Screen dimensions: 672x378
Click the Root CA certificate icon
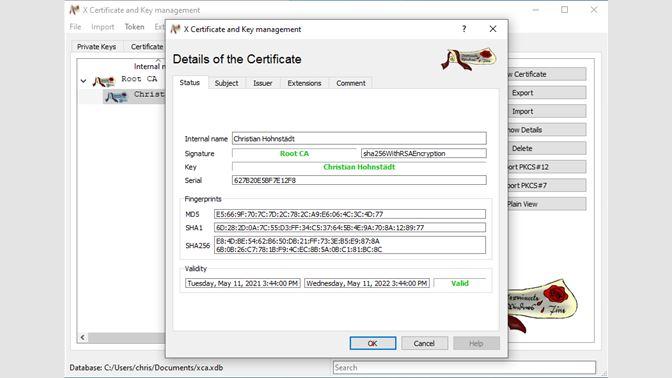click(104, 81)
